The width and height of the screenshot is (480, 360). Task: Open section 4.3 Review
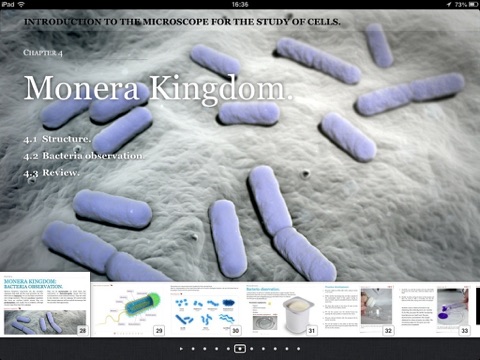coord(52,173)
